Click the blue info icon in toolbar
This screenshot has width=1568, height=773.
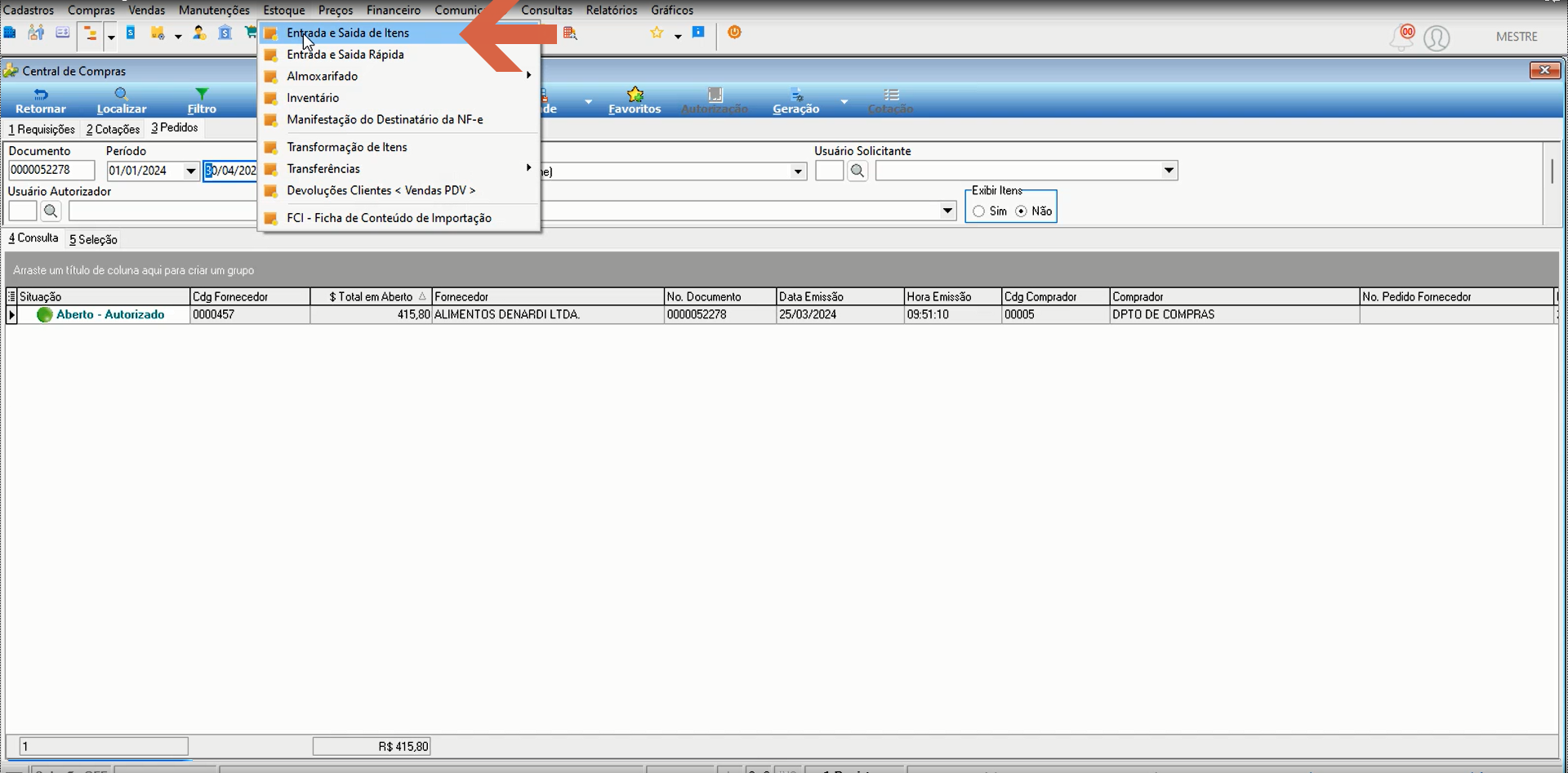coord(698,33)
